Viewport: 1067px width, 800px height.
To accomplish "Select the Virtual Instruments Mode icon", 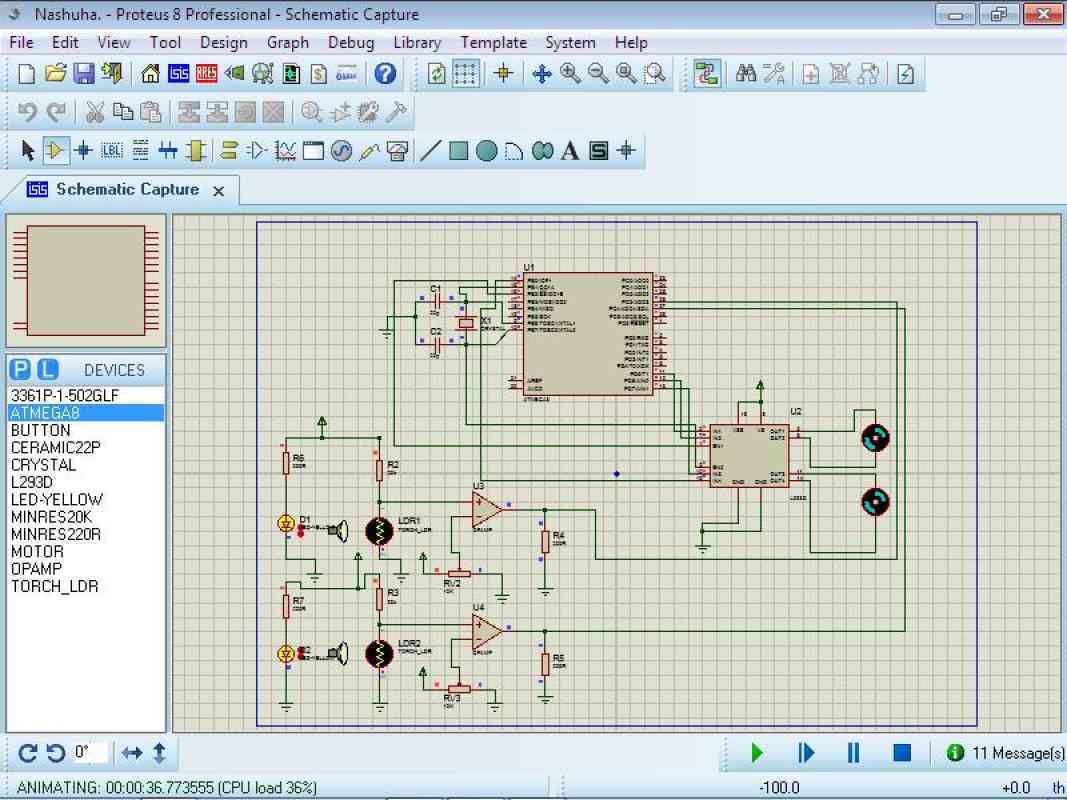I will [x=395, y=150].
